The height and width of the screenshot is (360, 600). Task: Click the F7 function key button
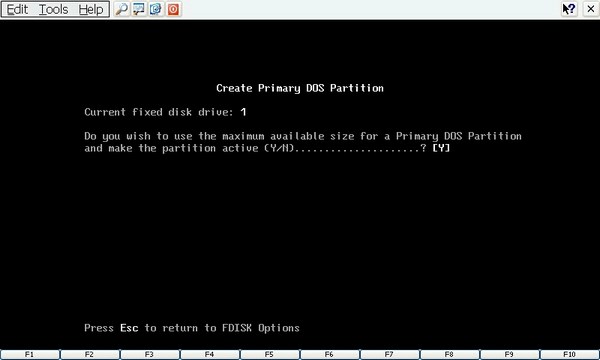[x=390, y=355]
